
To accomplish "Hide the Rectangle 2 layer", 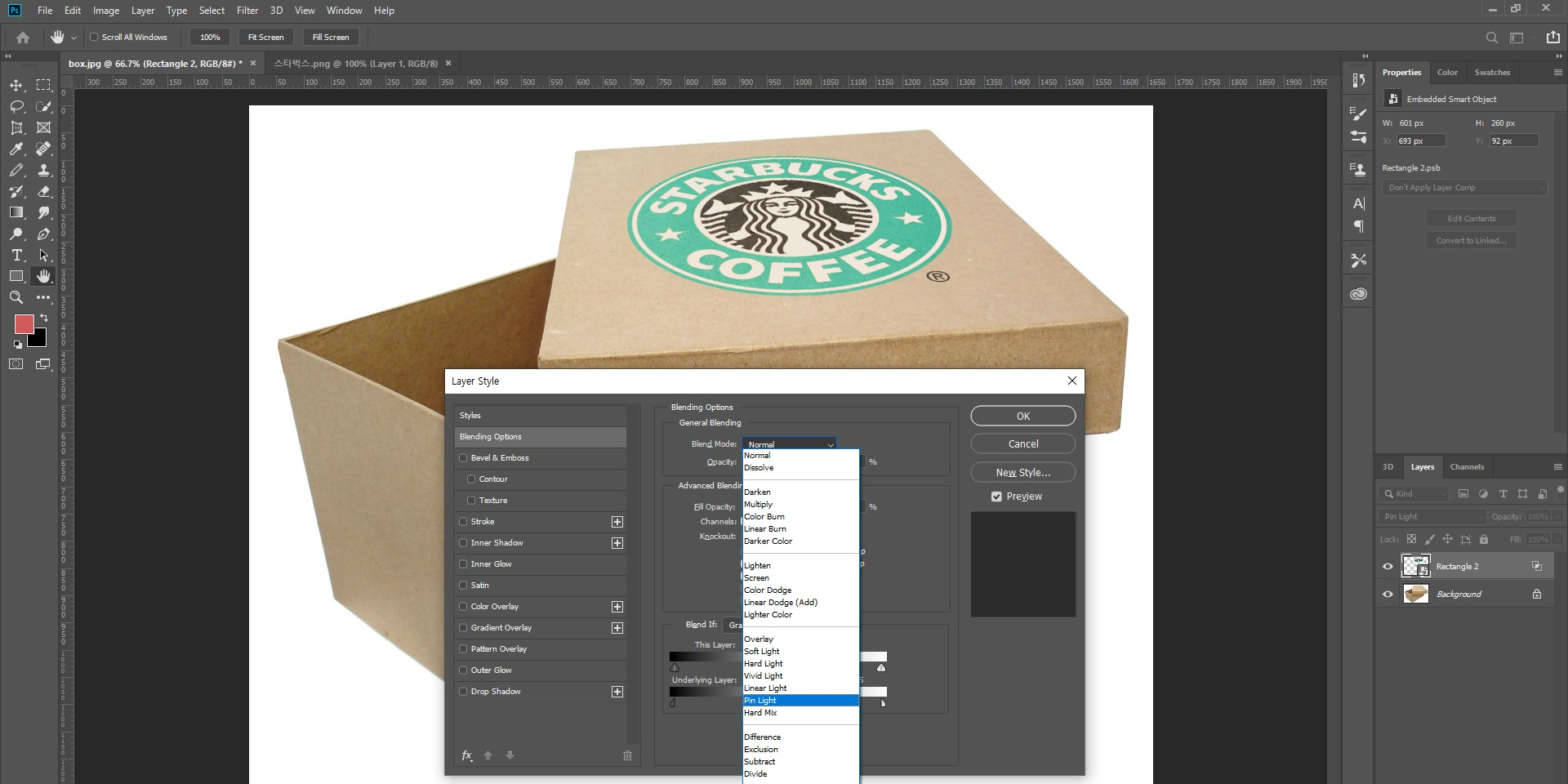I will tap(1388, 566).
